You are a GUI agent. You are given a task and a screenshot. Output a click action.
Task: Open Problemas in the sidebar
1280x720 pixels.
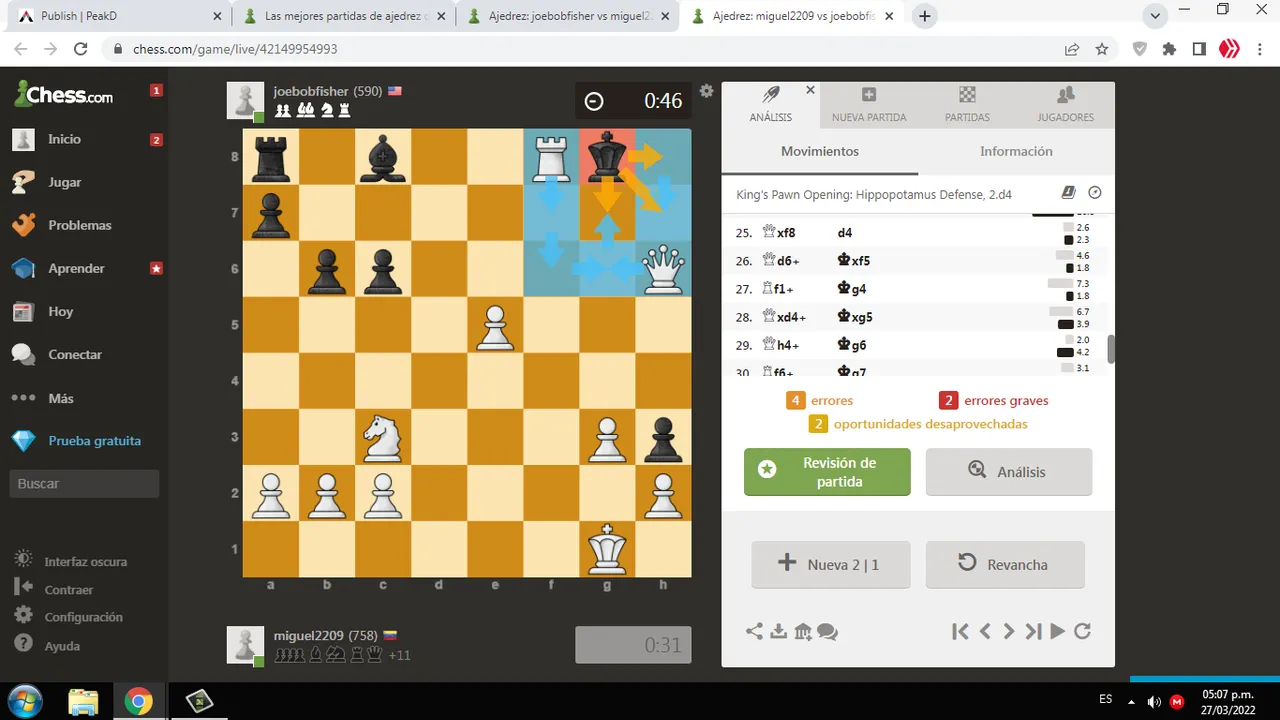pos(80,225)
